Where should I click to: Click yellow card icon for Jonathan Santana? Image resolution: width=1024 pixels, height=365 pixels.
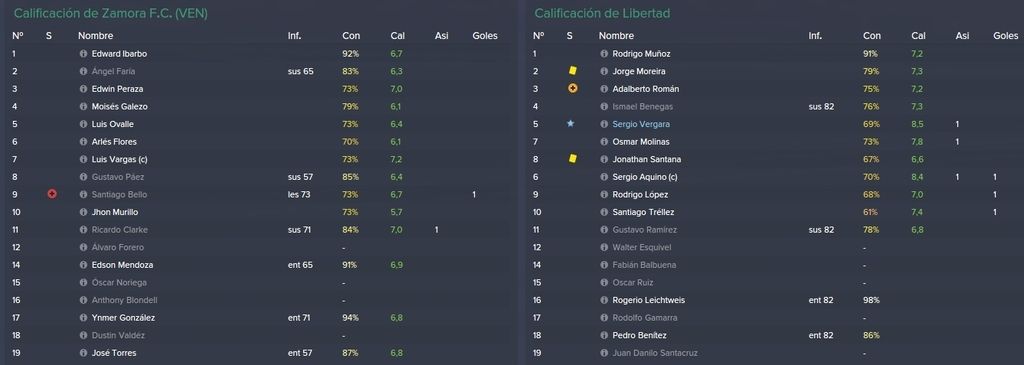pos(573,159)
